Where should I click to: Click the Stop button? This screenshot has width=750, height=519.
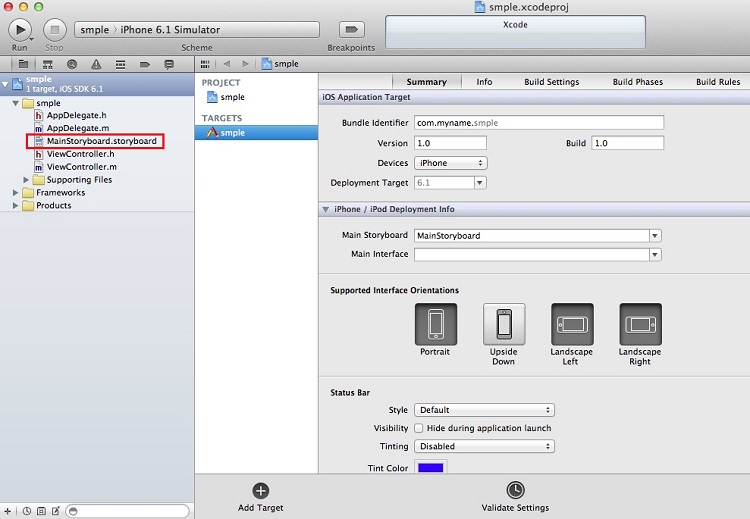click(55, 30)
